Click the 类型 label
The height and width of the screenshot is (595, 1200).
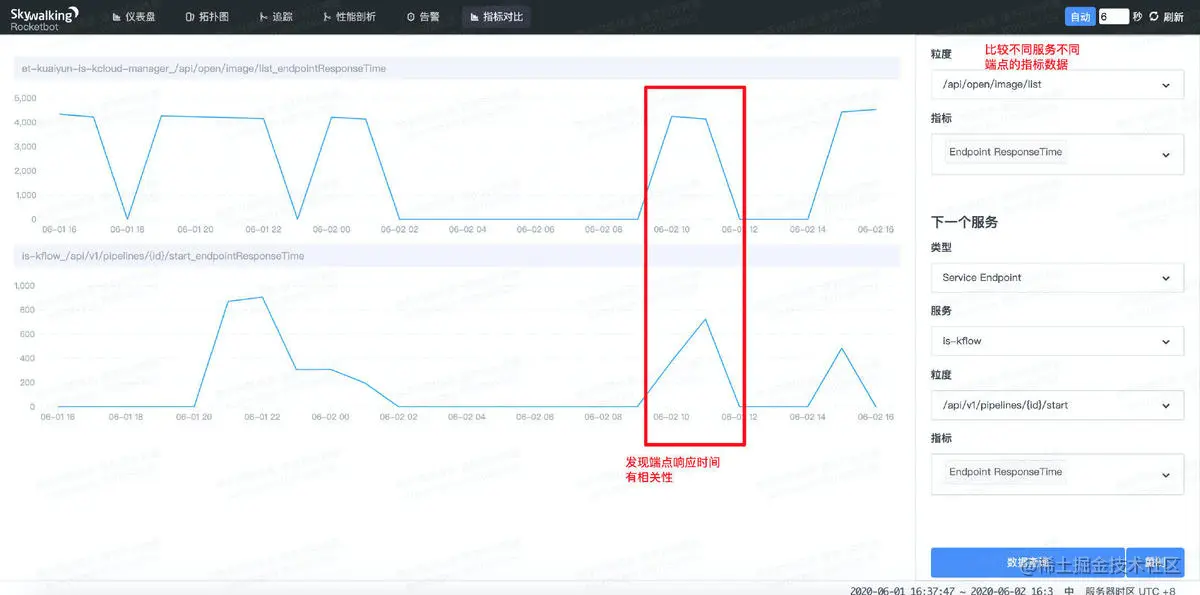(x=941, y=247)
